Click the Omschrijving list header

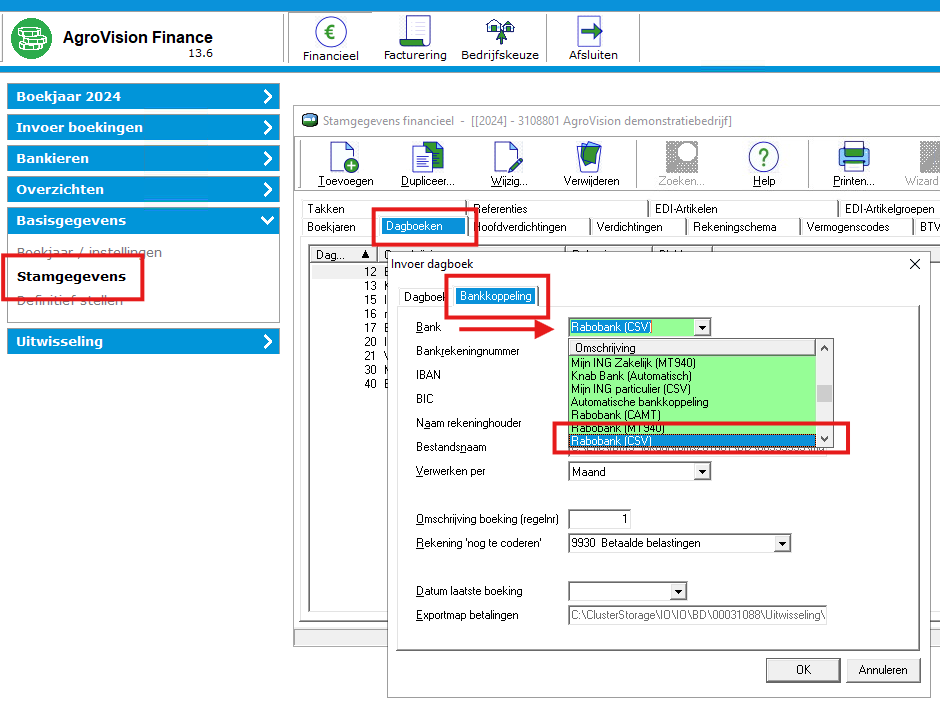pyautogui.click(x=691, y=348)
